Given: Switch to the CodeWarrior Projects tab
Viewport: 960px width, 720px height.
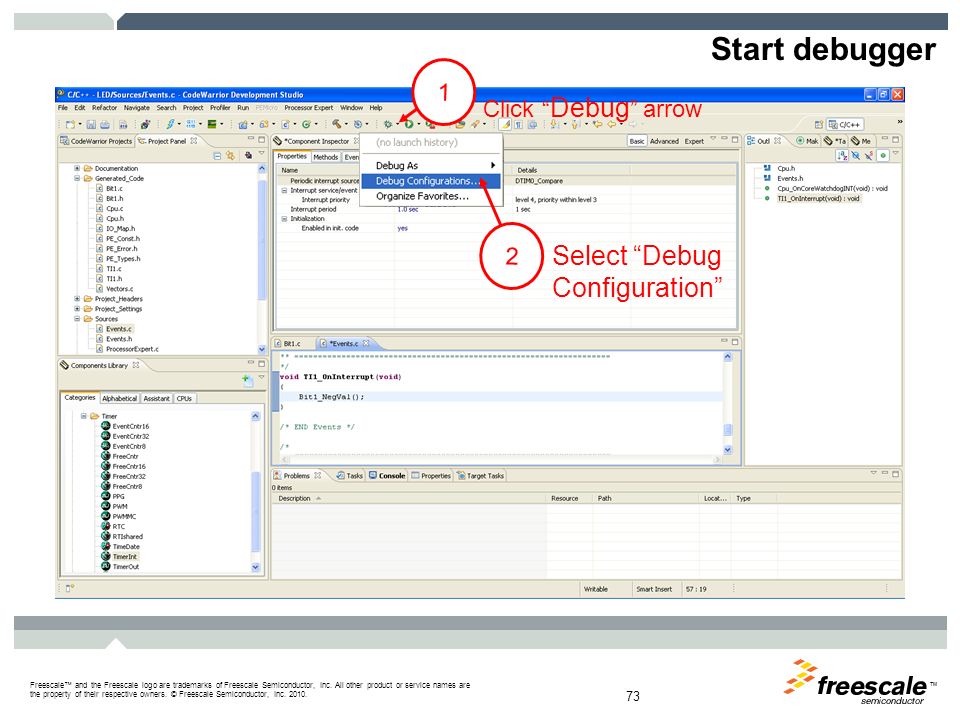Looking at the screenshot, I should pyautogui.click(x=96, y=141).
